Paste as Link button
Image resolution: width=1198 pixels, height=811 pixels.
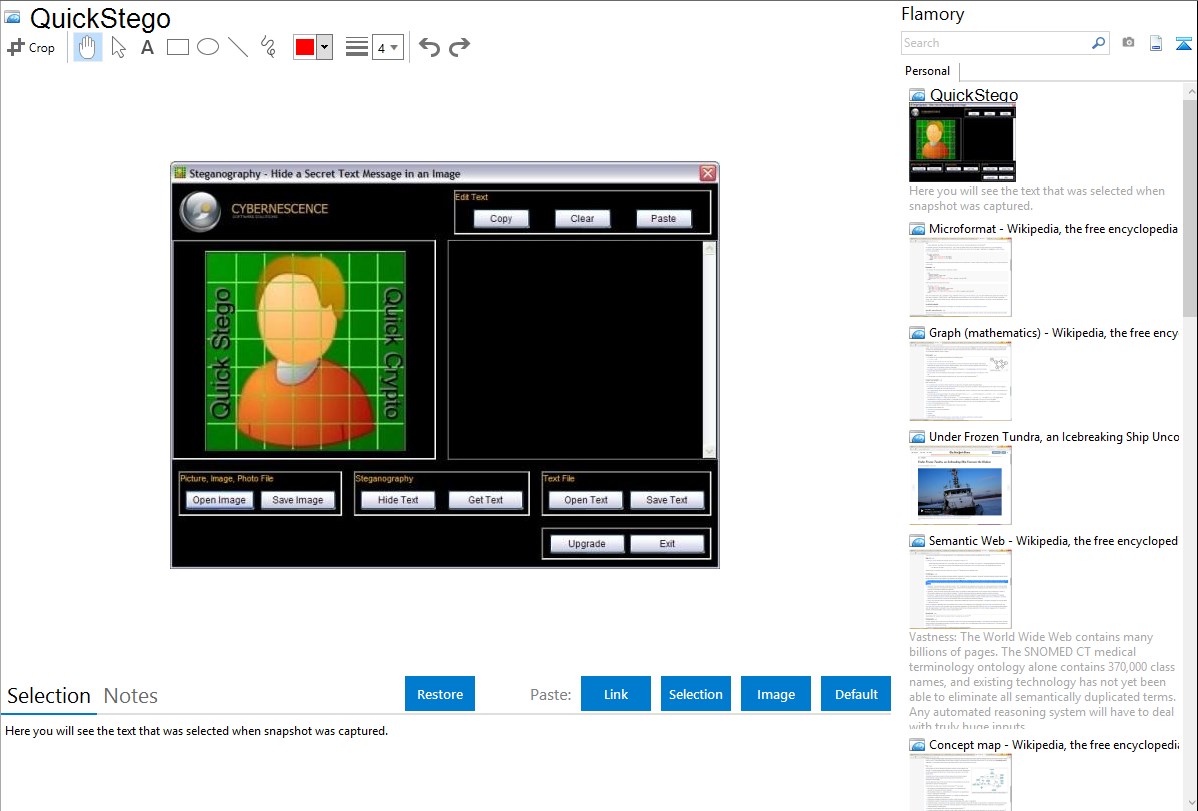click(616, 694)
